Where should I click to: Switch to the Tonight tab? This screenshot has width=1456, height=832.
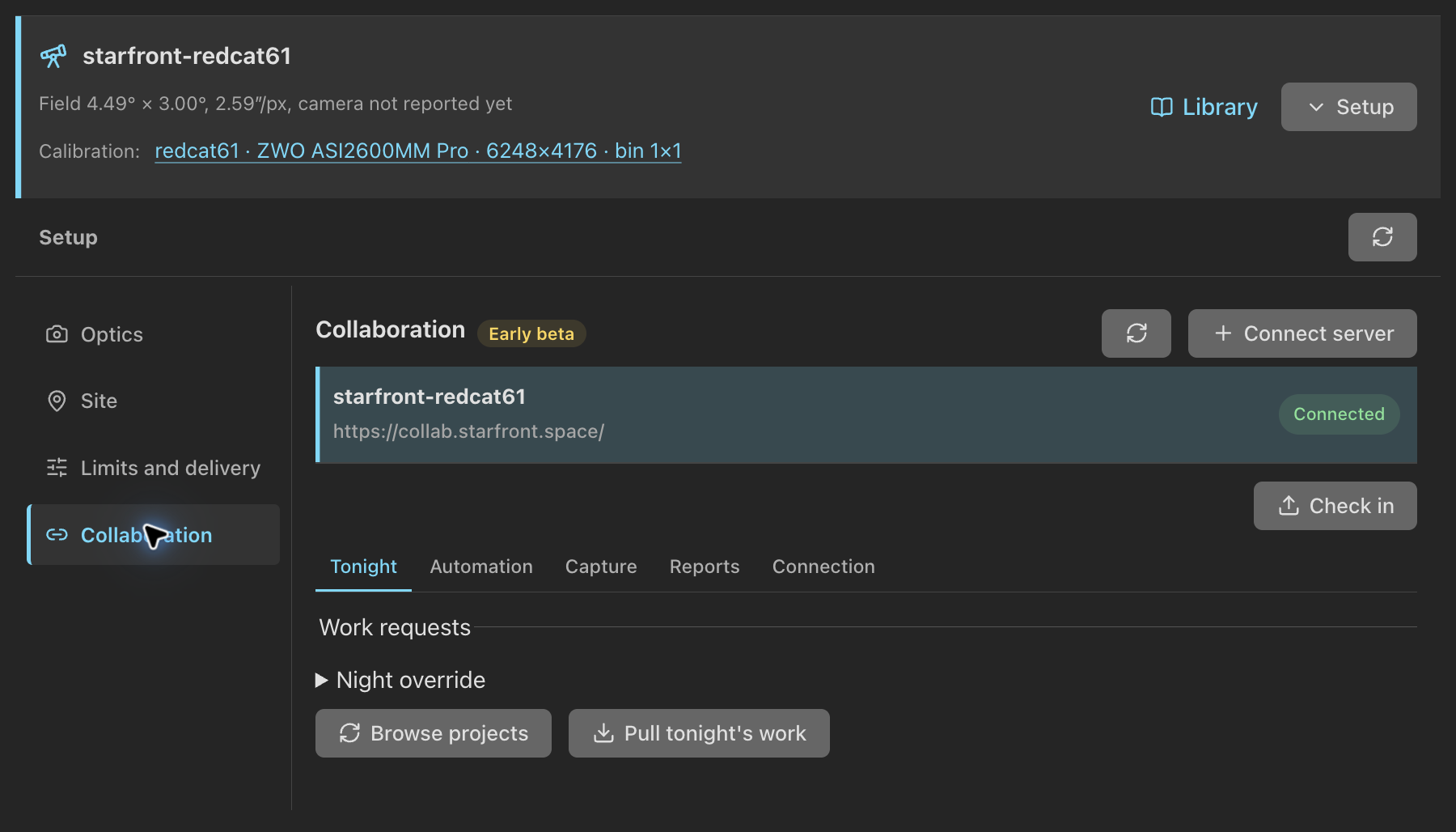pyautogui.click(x=363, y=567)
